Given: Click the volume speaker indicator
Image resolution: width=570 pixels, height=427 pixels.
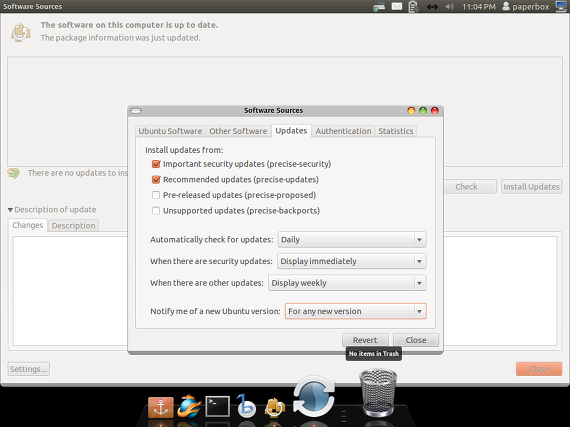Looking at the screenshot, I should pyautogui.click(x=450, y=7).
